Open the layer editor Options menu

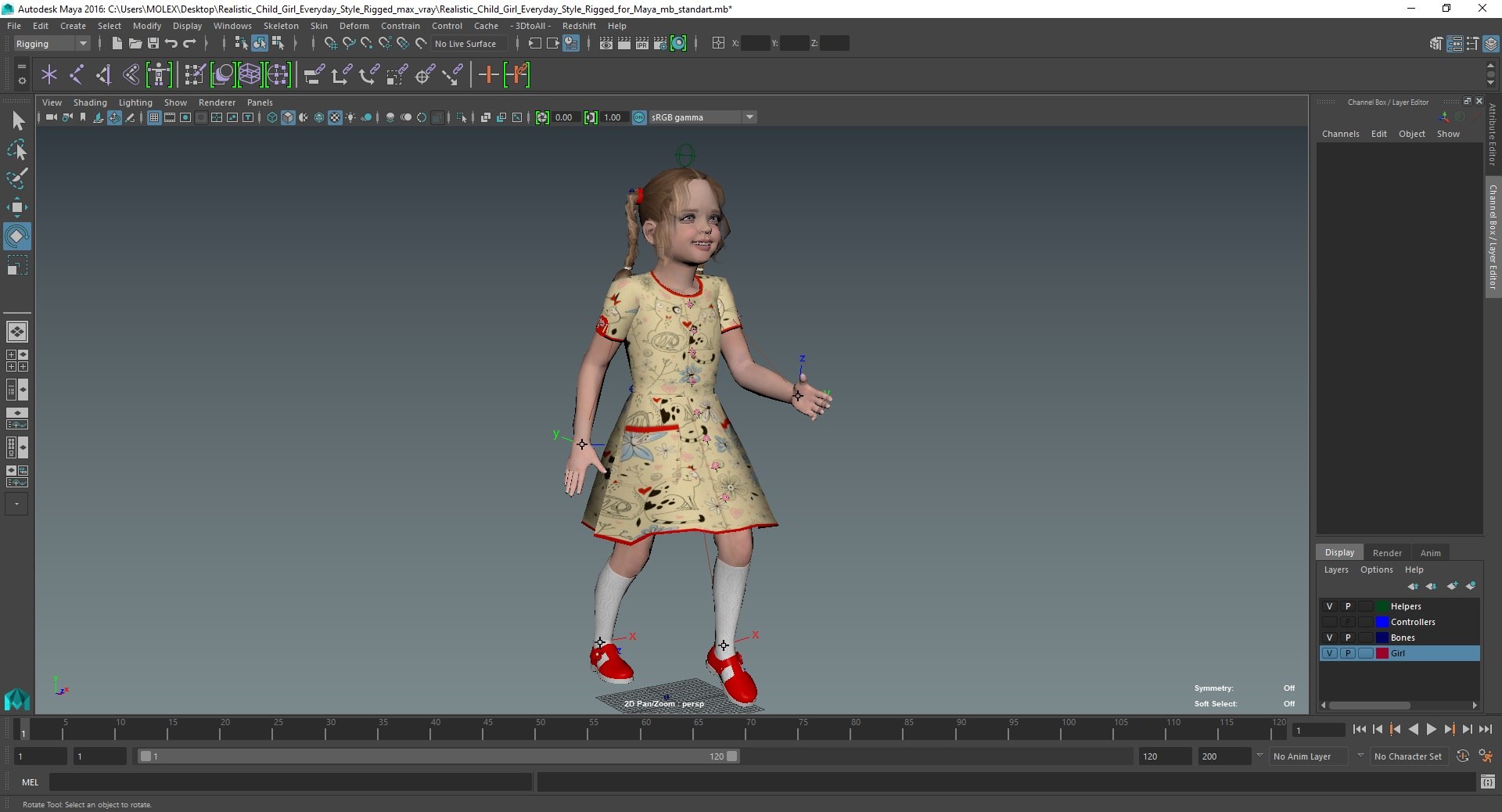pyautogui.click(x=1376, y=569)
